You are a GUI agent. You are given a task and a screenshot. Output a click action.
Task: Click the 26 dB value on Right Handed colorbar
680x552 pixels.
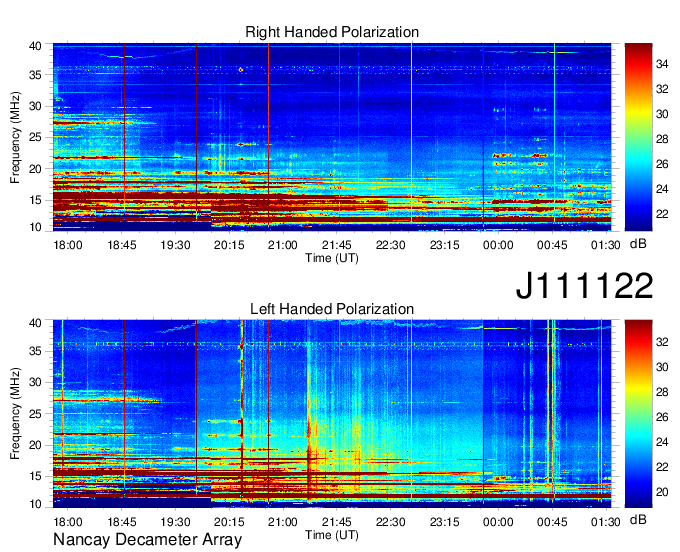point(662,164)
